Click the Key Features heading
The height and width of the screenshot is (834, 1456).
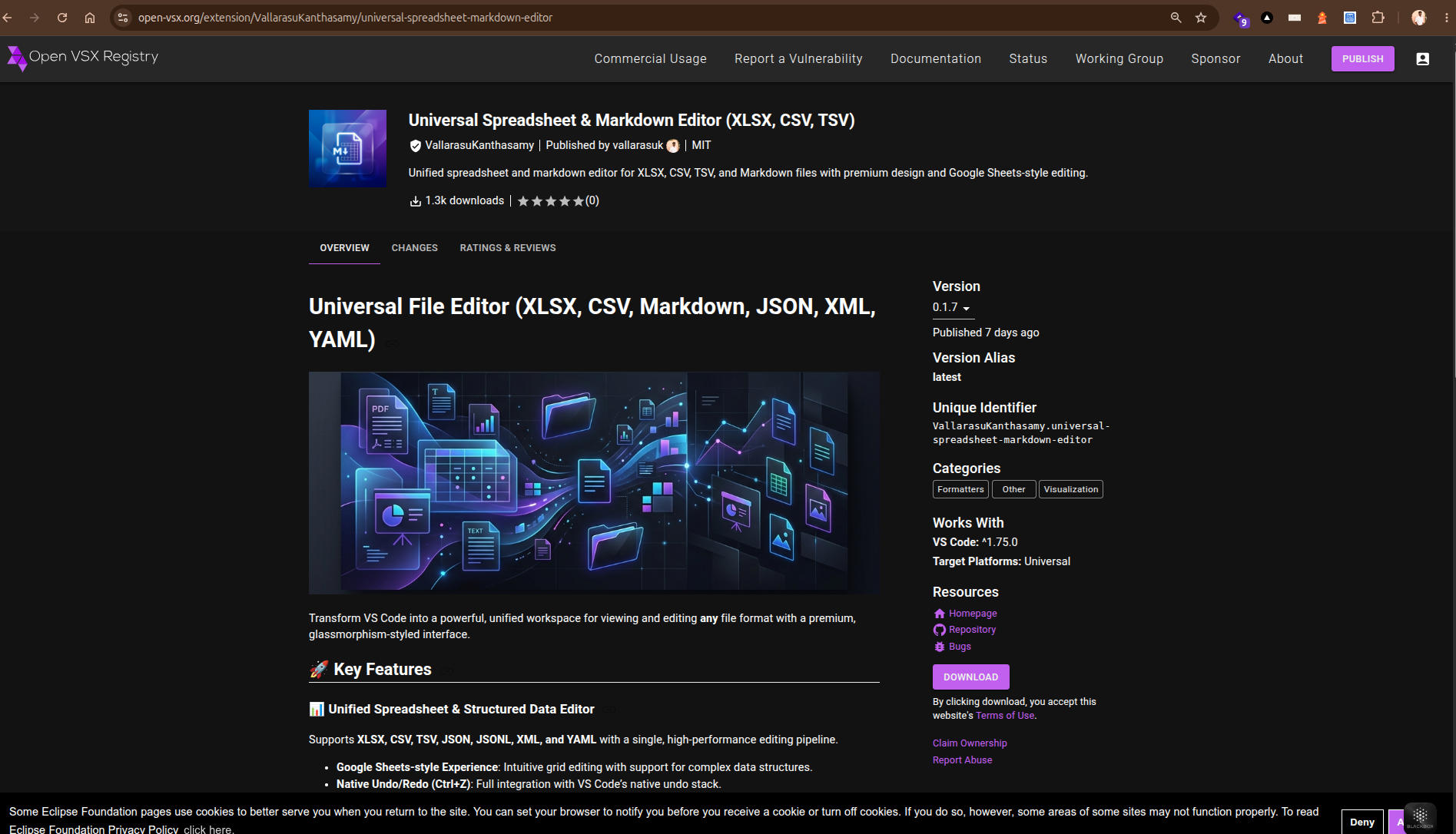(x=383, y=670)
